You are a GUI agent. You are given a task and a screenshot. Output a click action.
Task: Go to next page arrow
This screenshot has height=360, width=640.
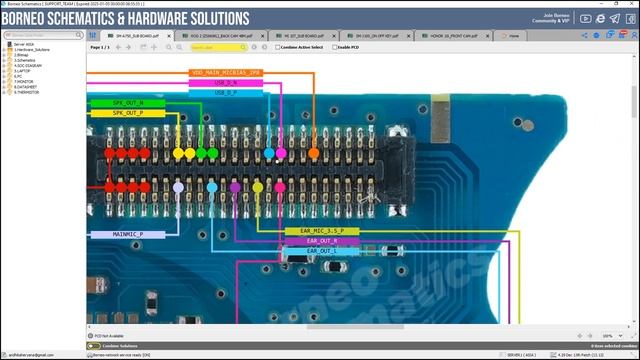128,47
